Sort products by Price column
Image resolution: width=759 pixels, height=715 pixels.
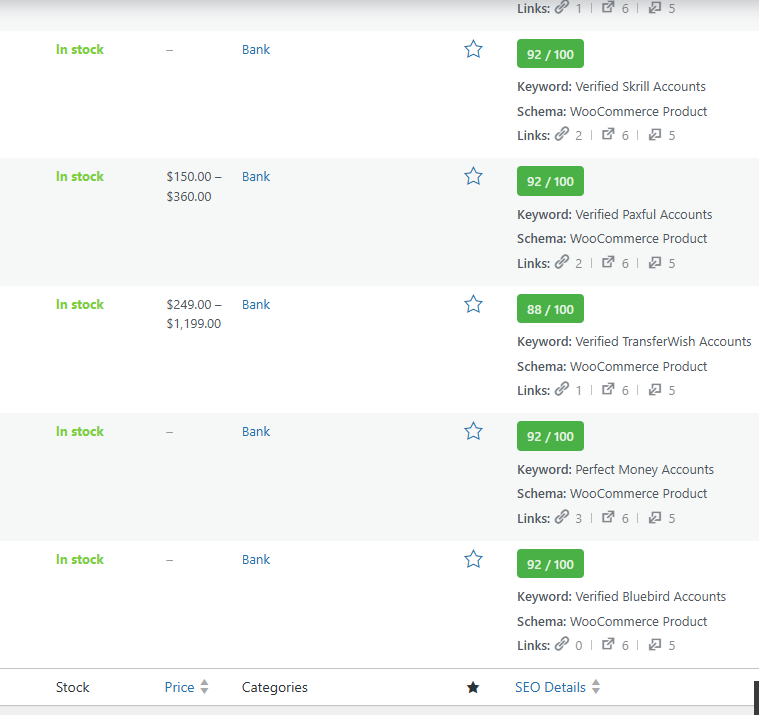tap(179, 687)
